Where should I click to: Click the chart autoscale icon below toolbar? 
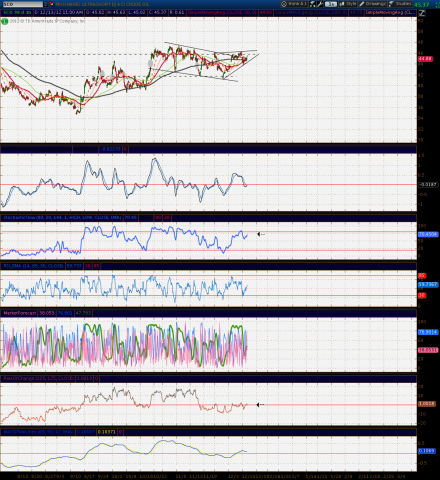(x=422, y=13)
